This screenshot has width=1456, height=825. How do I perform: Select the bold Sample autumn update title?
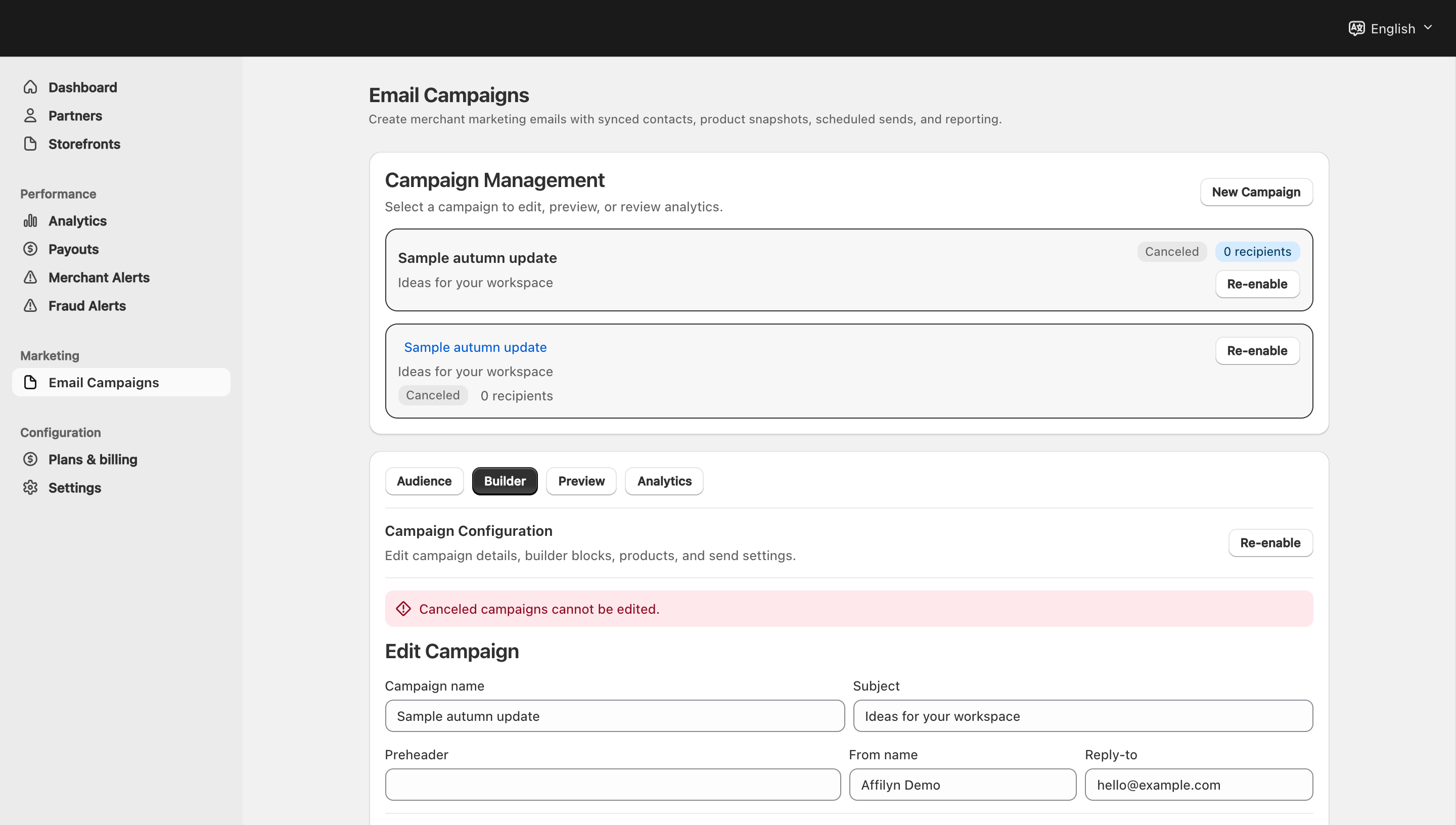tap(478, 258)
